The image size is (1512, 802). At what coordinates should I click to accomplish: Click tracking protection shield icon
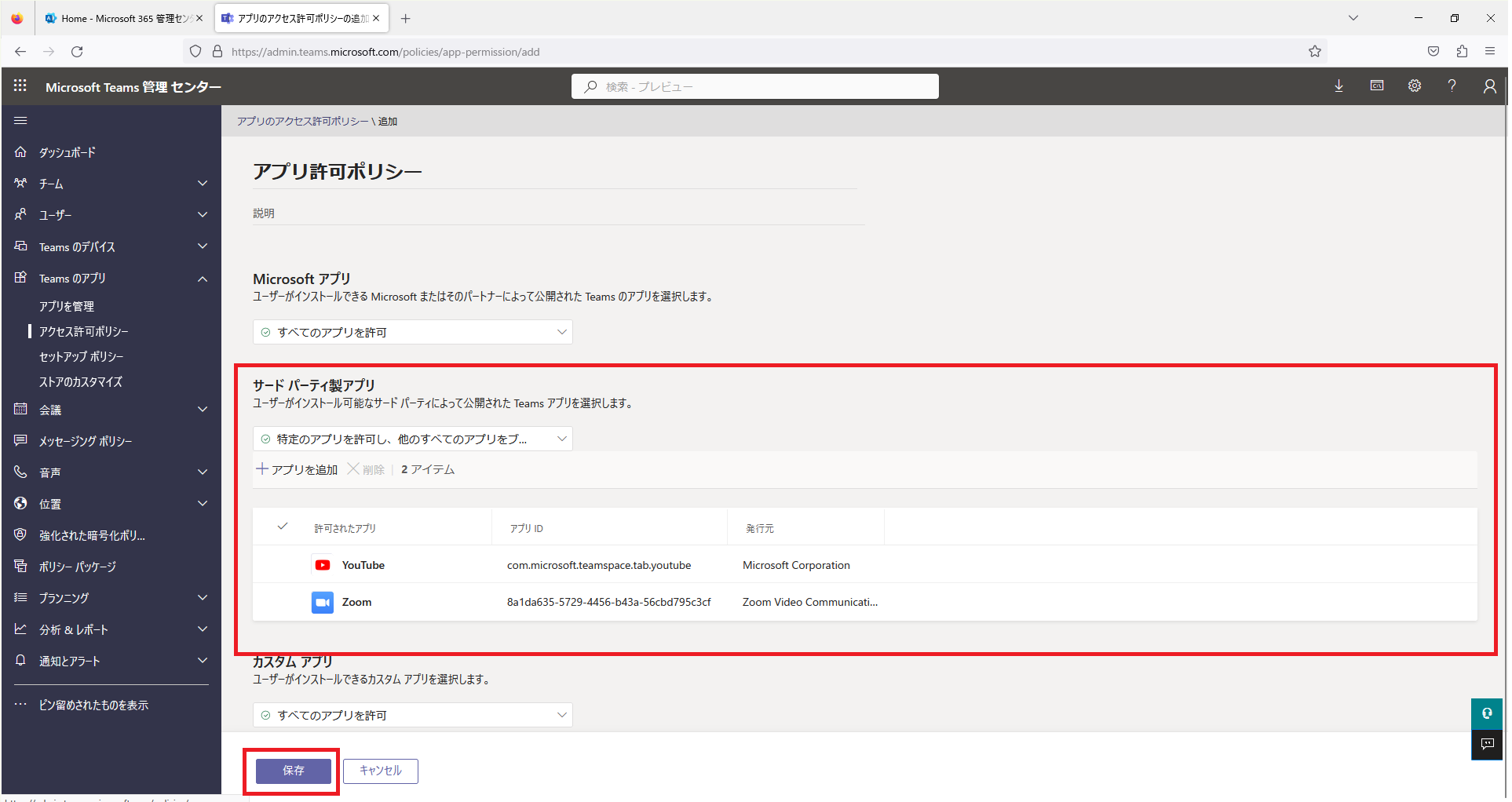(x=195, y=52)
